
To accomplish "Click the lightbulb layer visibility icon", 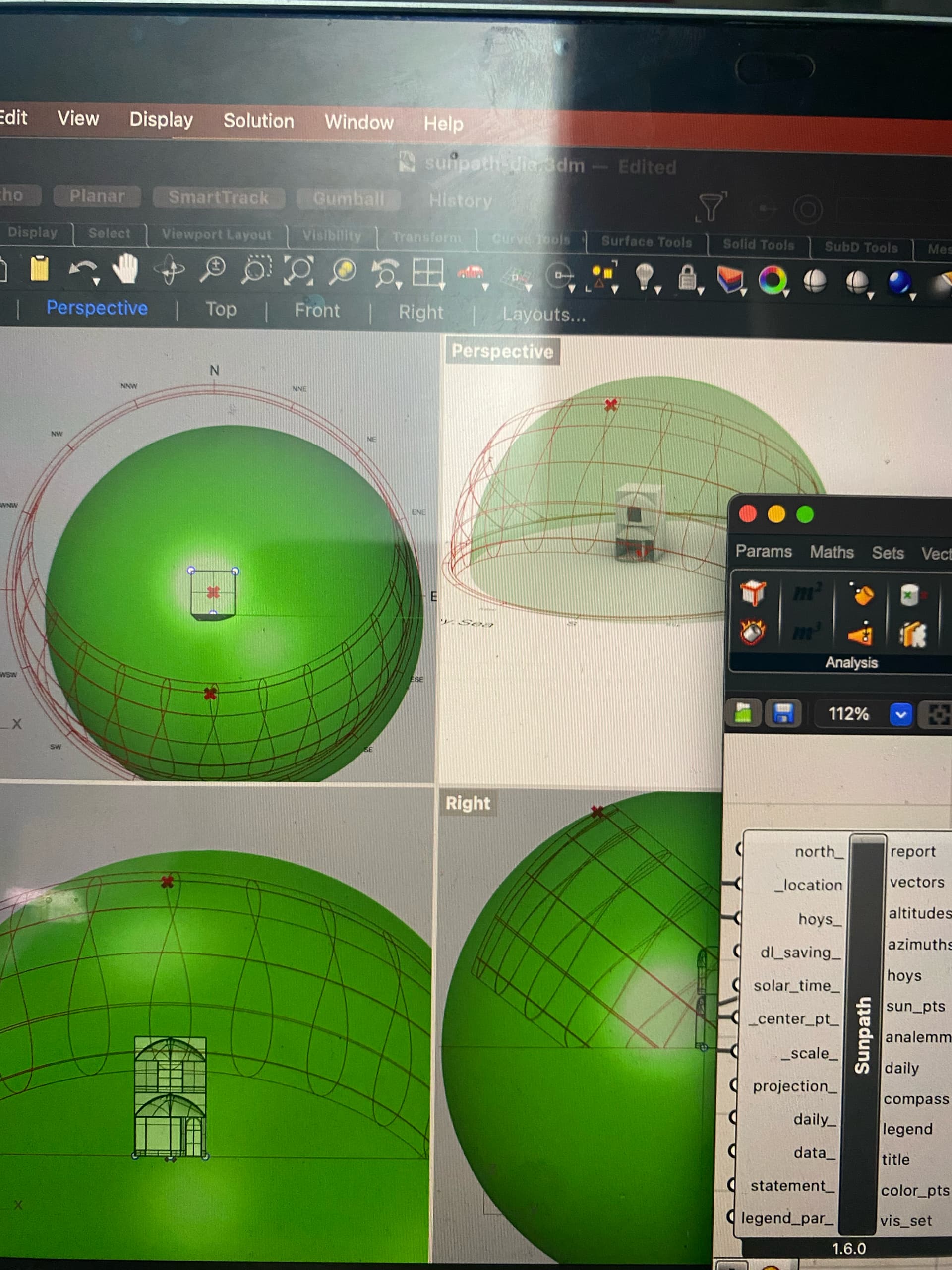I will click(x=644, y=273).
